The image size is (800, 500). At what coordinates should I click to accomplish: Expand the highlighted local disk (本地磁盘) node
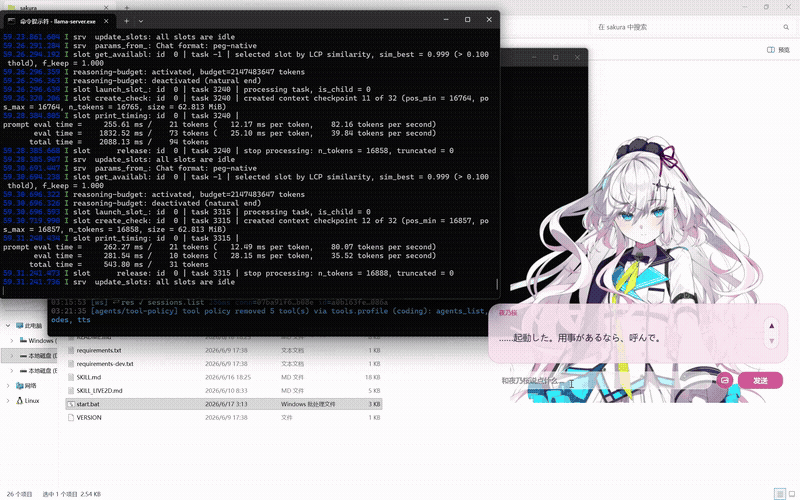point(12,355)
